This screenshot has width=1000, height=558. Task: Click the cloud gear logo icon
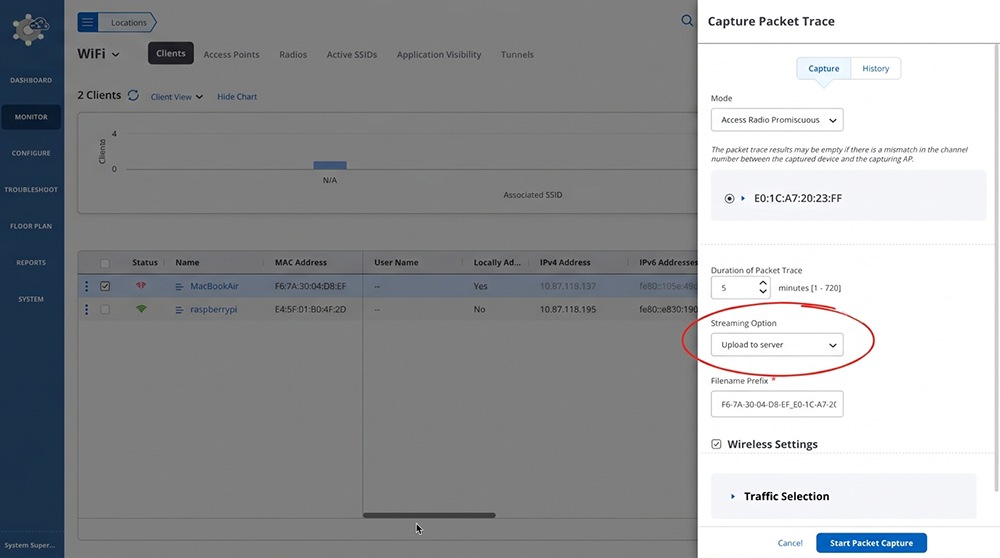pyautogui.click(x=31, y=29)
